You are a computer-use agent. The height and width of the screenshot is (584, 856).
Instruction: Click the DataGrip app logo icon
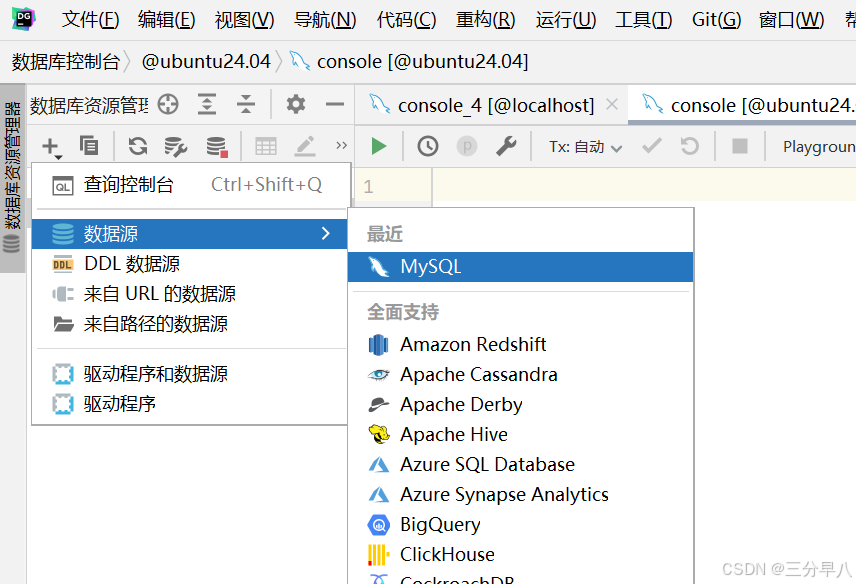pyautogui.click(x=23, y=19)
